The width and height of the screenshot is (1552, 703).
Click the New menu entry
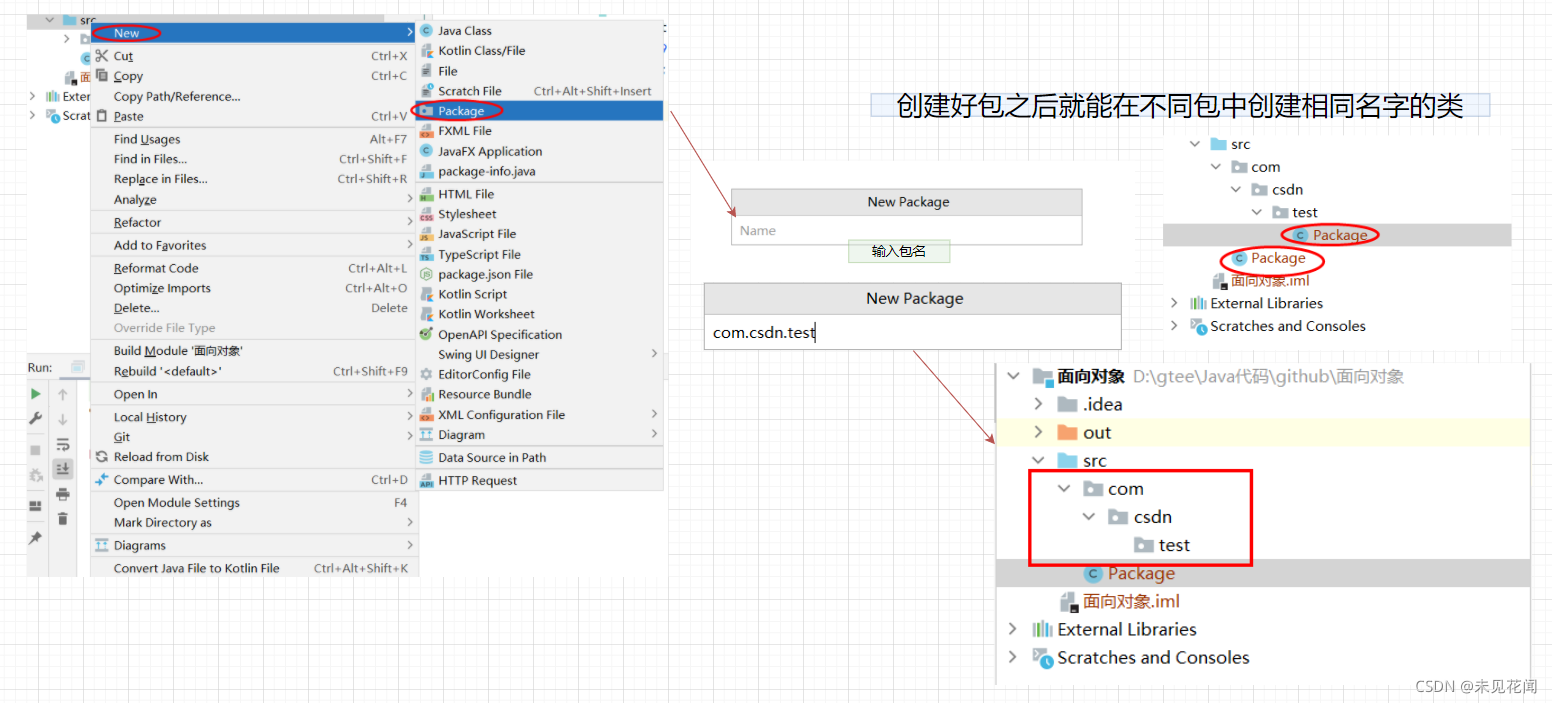click(252, 33)
